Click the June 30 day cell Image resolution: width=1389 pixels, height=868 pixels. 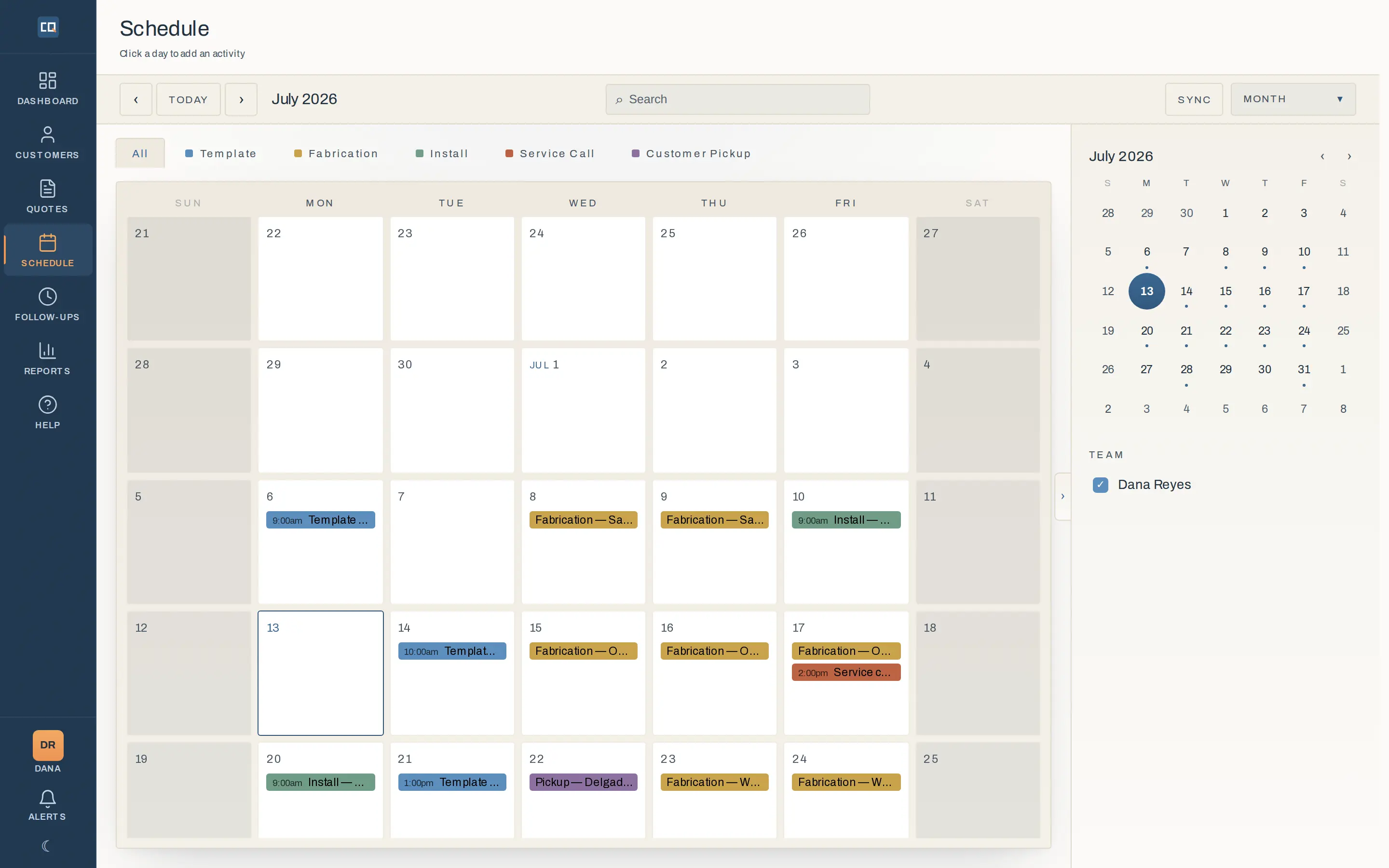(x=452, y=410)
